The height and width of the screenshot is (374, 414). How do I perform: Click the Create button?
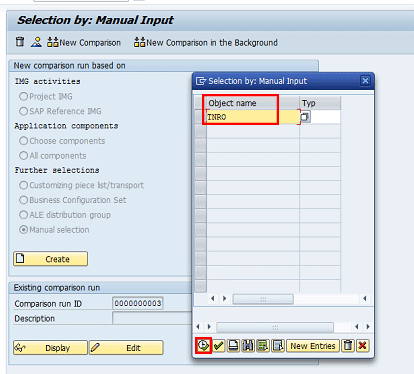coord(51,259)
